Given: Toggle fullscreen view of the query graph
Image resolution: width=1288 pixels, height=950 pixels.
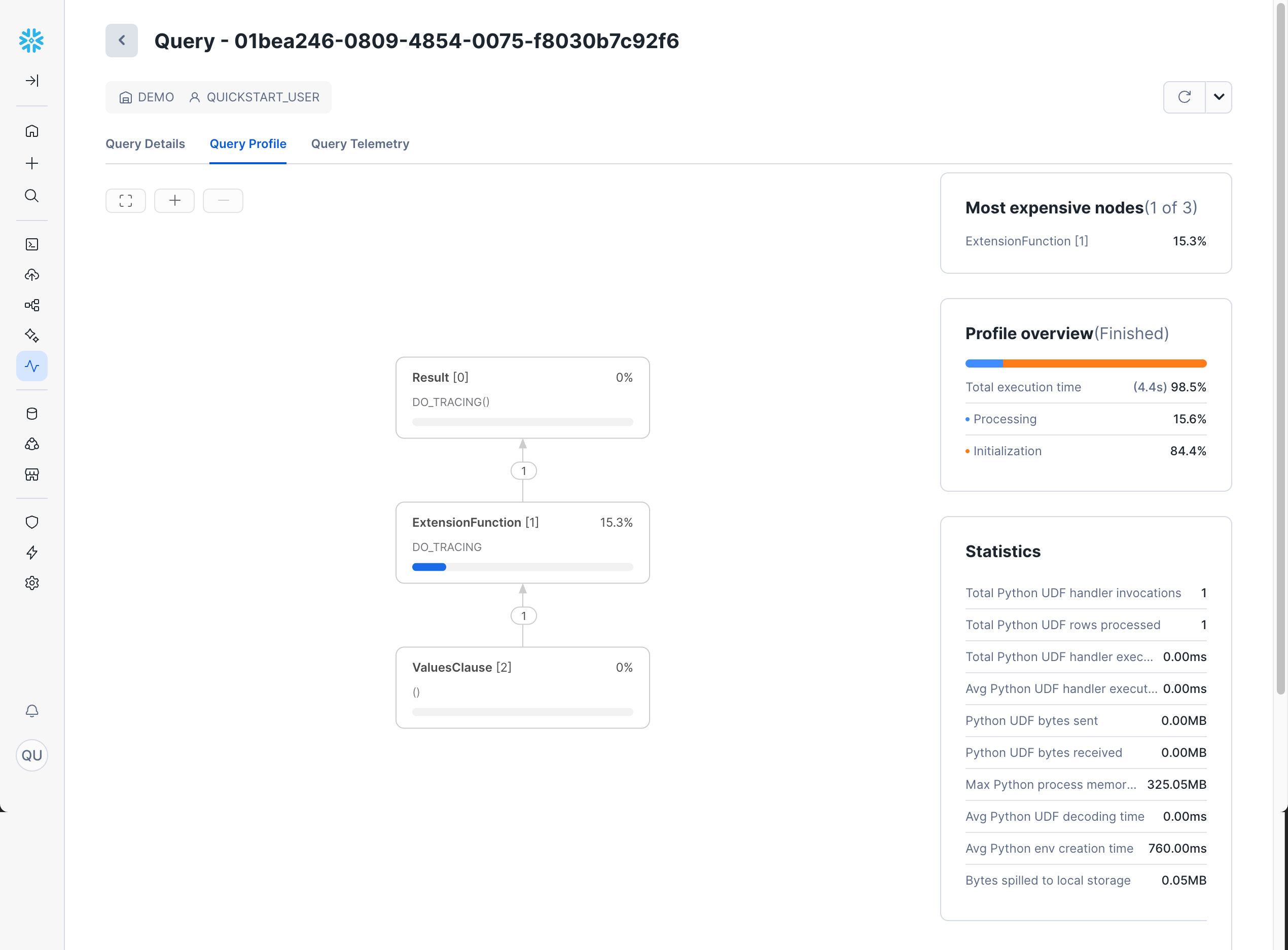Looking at the screenshot, I should 125,200.
